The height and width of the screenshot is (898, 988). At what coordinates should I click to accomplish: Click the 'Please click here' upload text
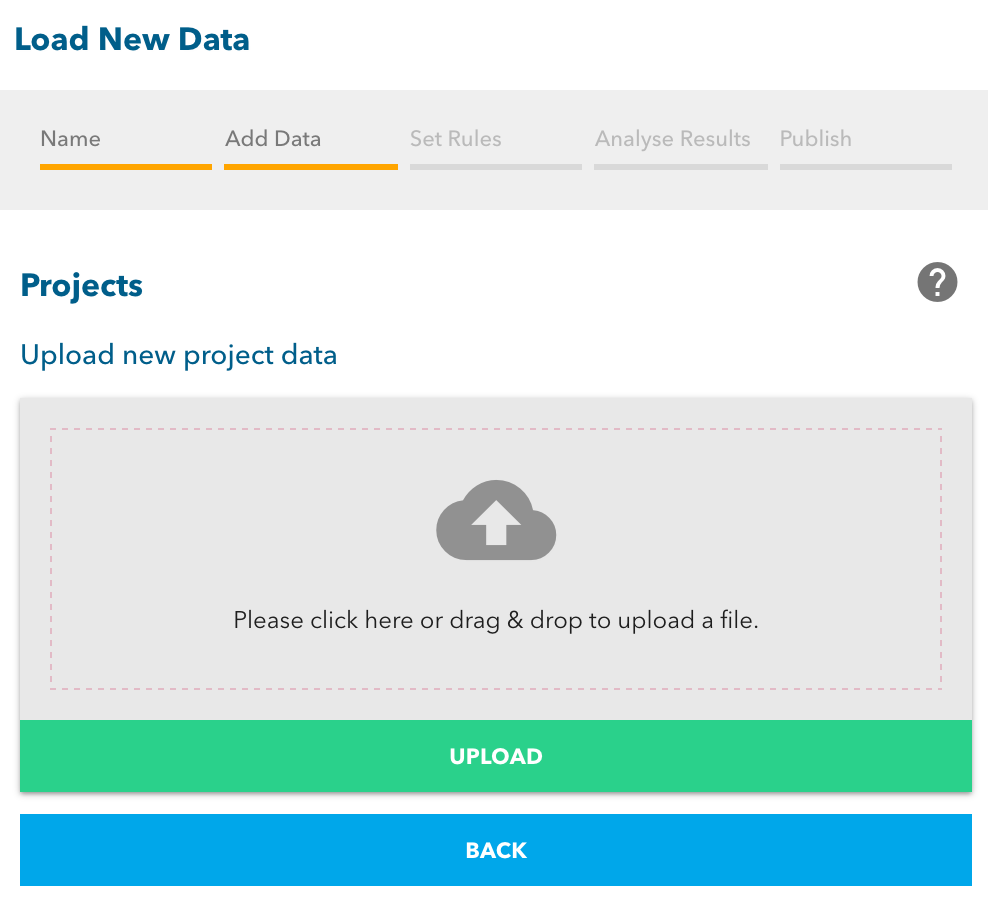point(496,620)
